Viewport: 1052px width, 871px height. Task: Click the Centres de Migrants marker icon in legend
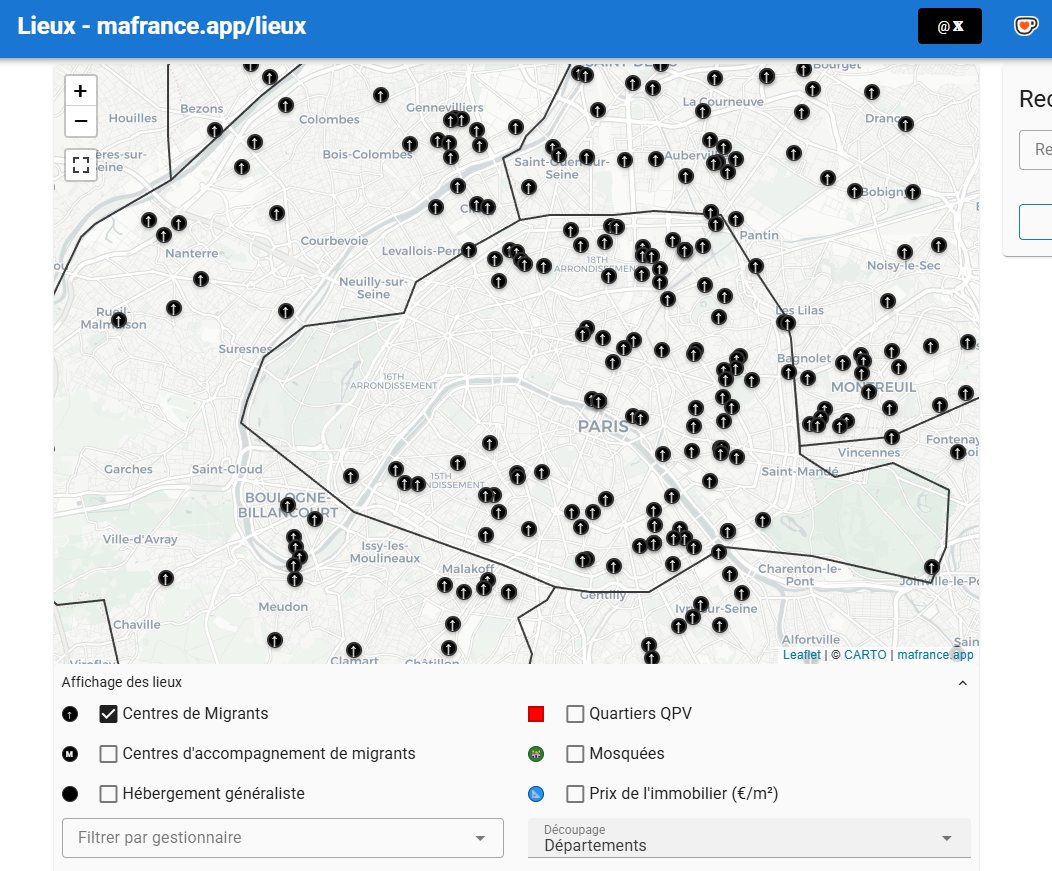click(x=71, y=713)
